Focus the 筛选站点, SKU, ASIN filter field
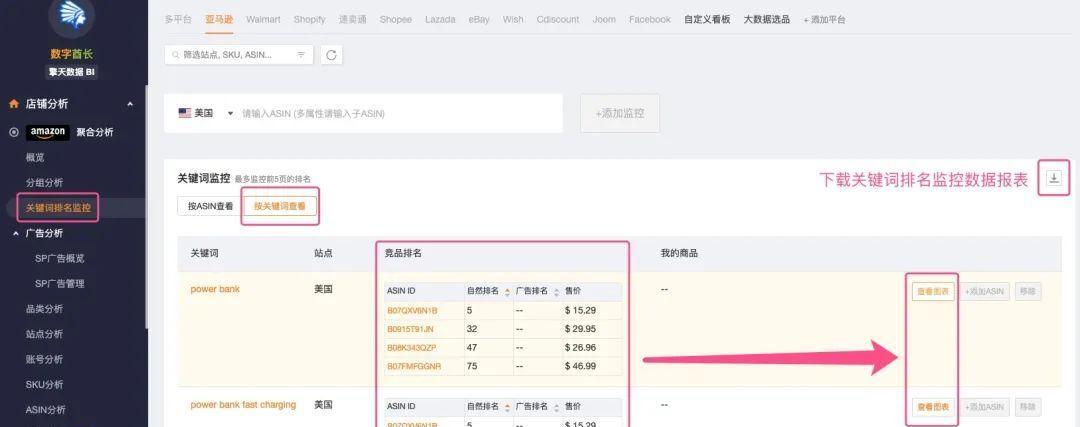Image resolution: width=1080 pixels, height=427 pixels. [238, 55]
